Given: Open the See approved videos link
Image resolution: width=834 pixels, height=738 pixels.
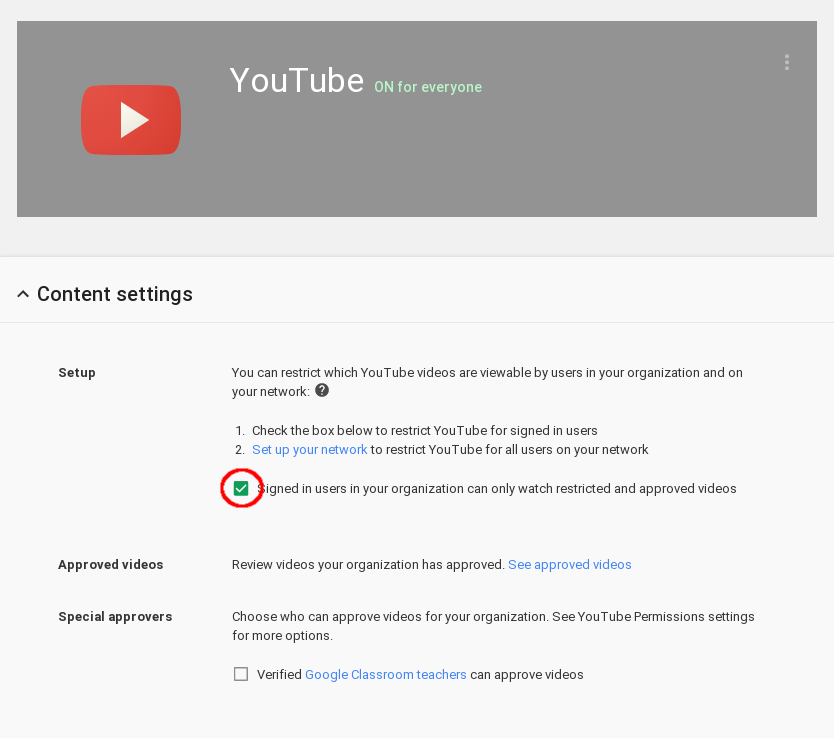Looking at the screenshot, I should pos(570,565).
